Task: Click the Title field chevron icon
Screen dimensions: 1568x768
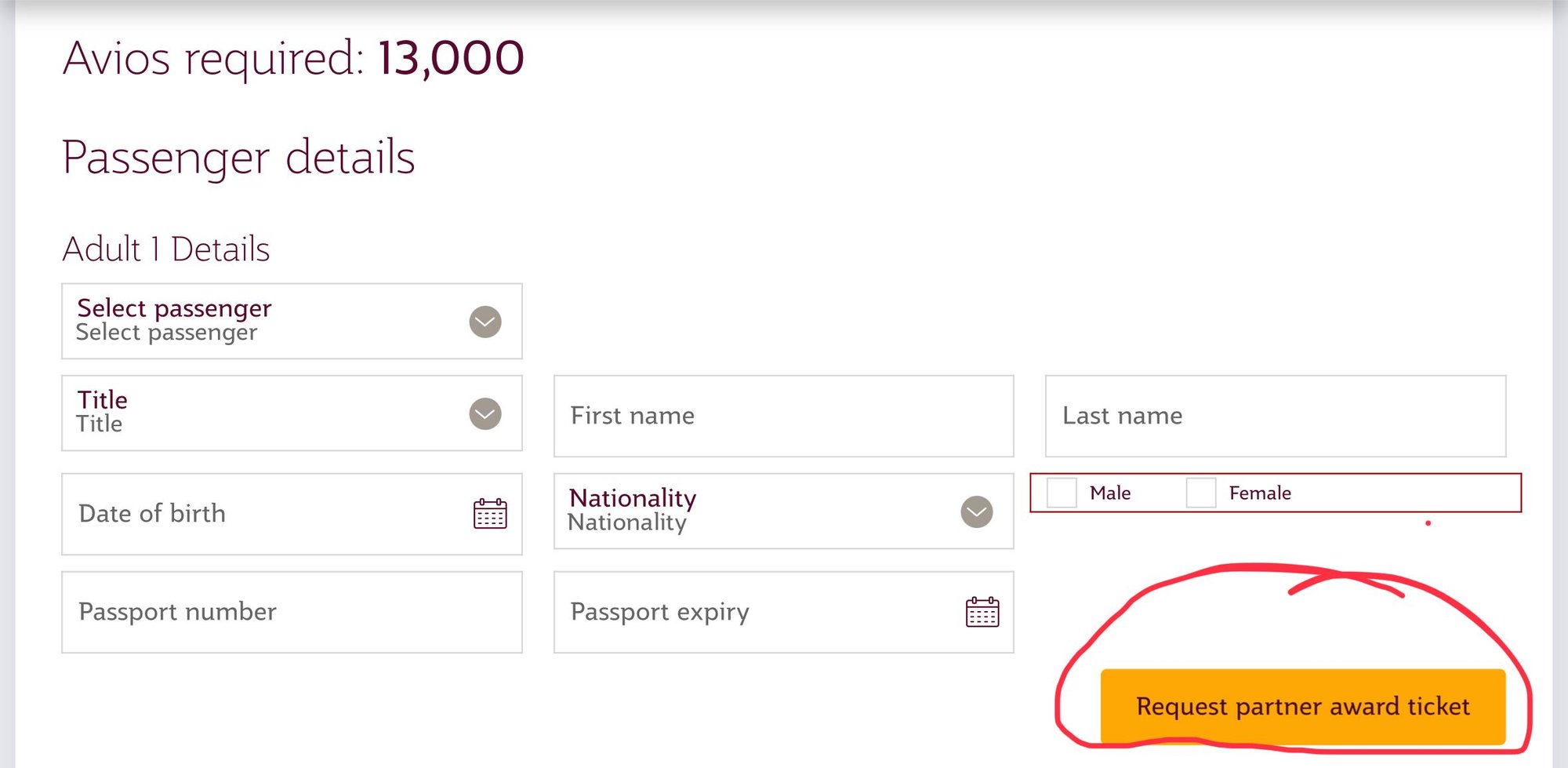Action: click(483, 413)
